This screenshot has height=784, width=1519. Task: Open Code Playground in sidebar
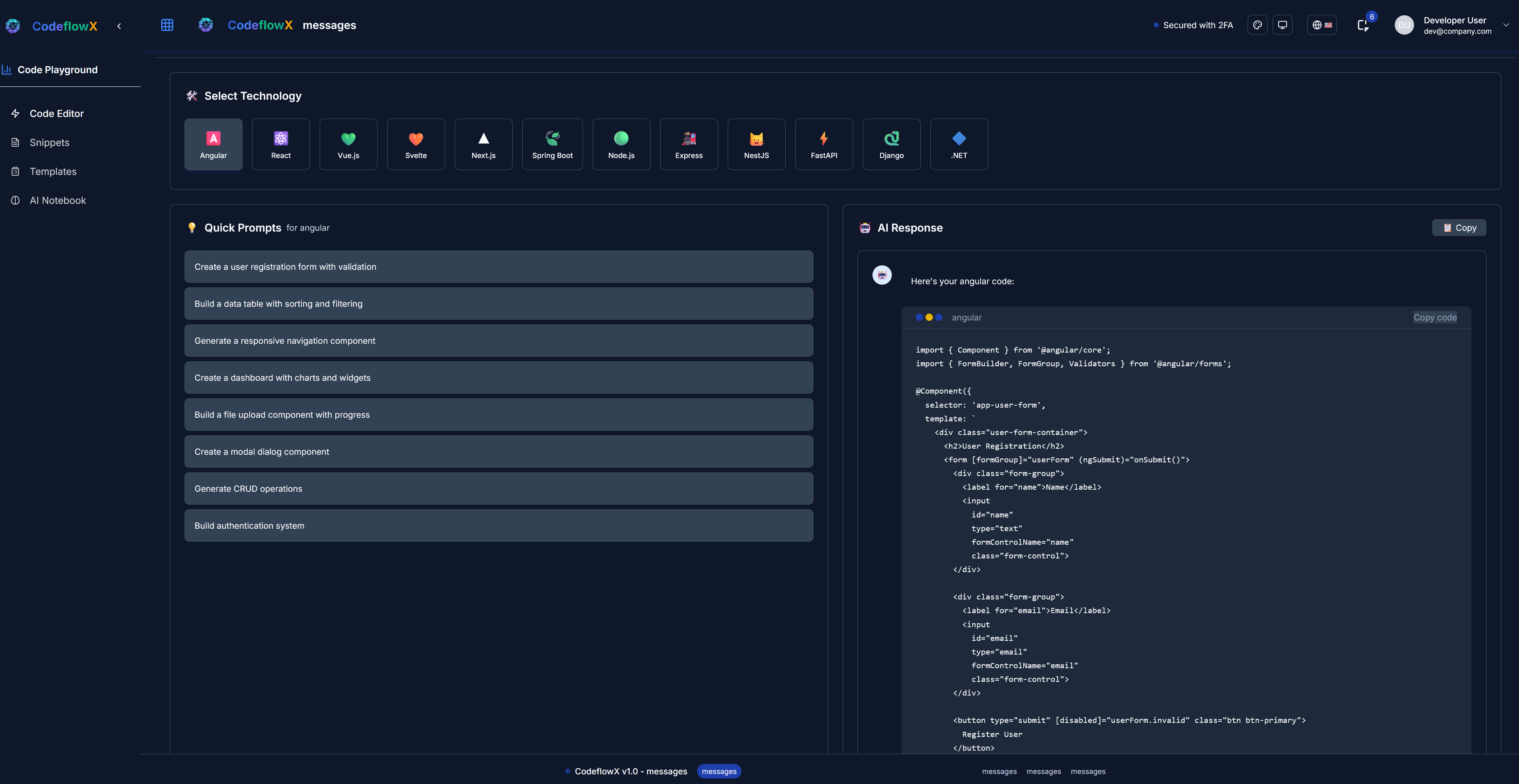tap(58, 70)
